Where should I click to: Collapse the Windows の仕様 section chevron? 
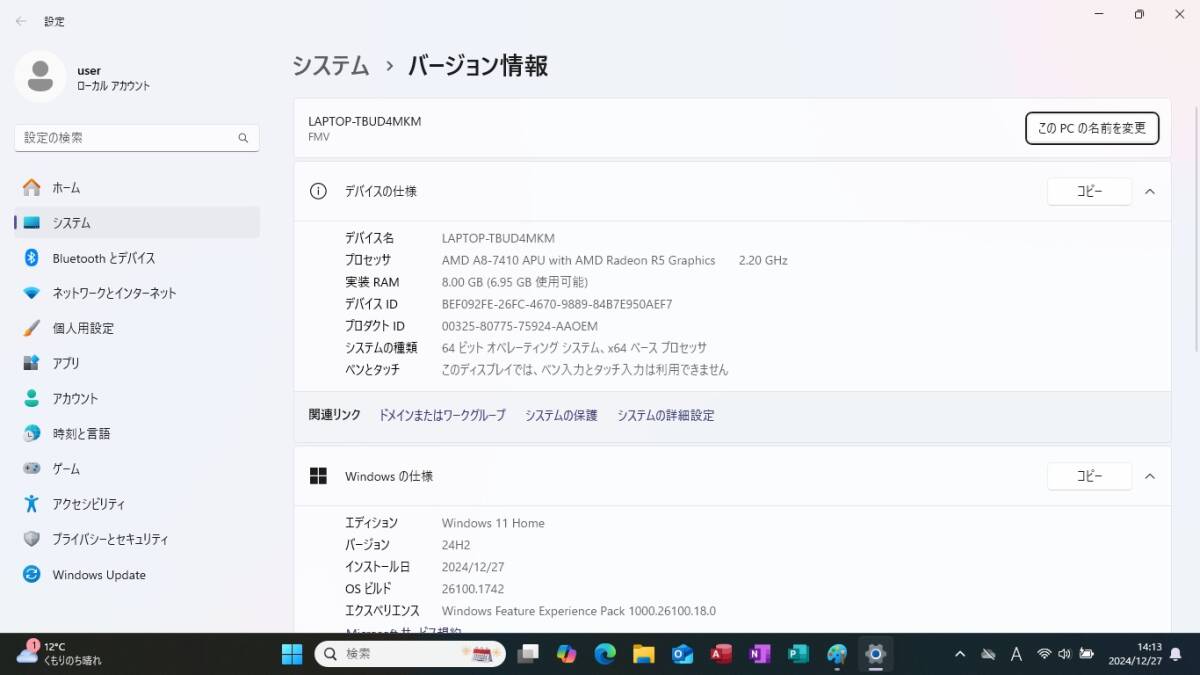1150,476
